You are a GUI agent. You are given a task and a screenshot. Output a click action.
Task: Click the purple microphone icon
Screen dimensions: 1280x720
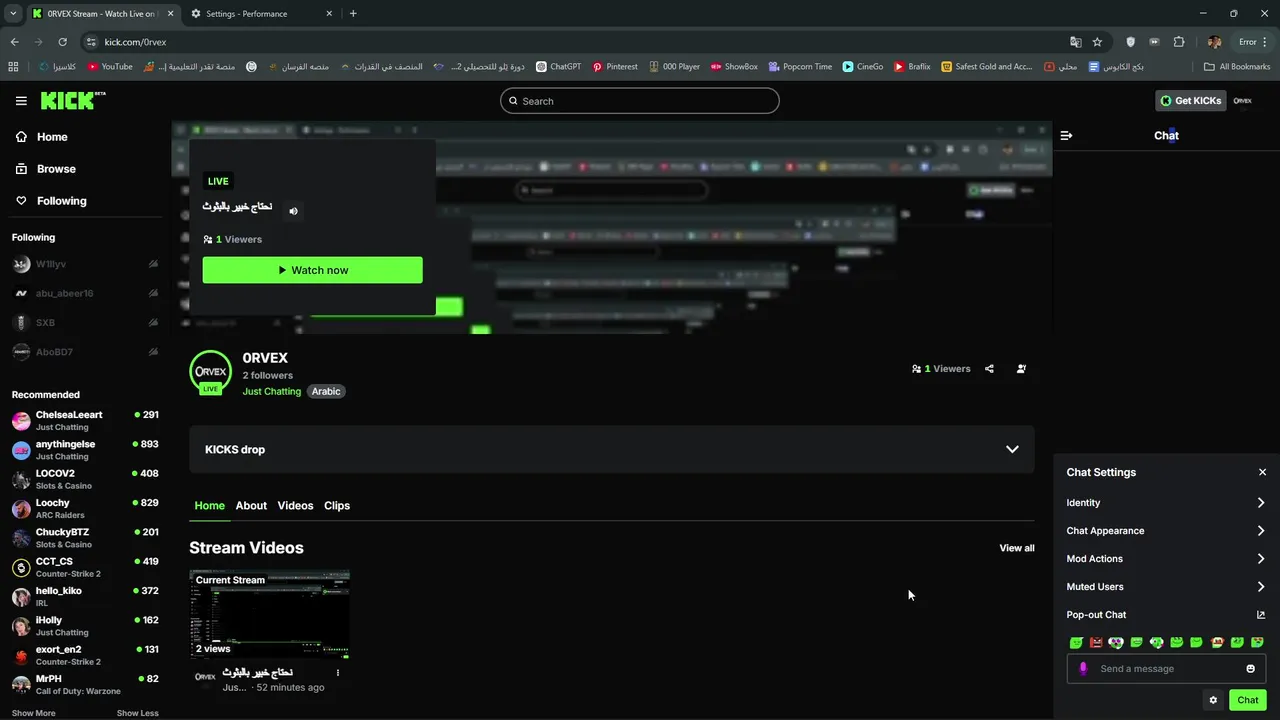point(1083,669)
